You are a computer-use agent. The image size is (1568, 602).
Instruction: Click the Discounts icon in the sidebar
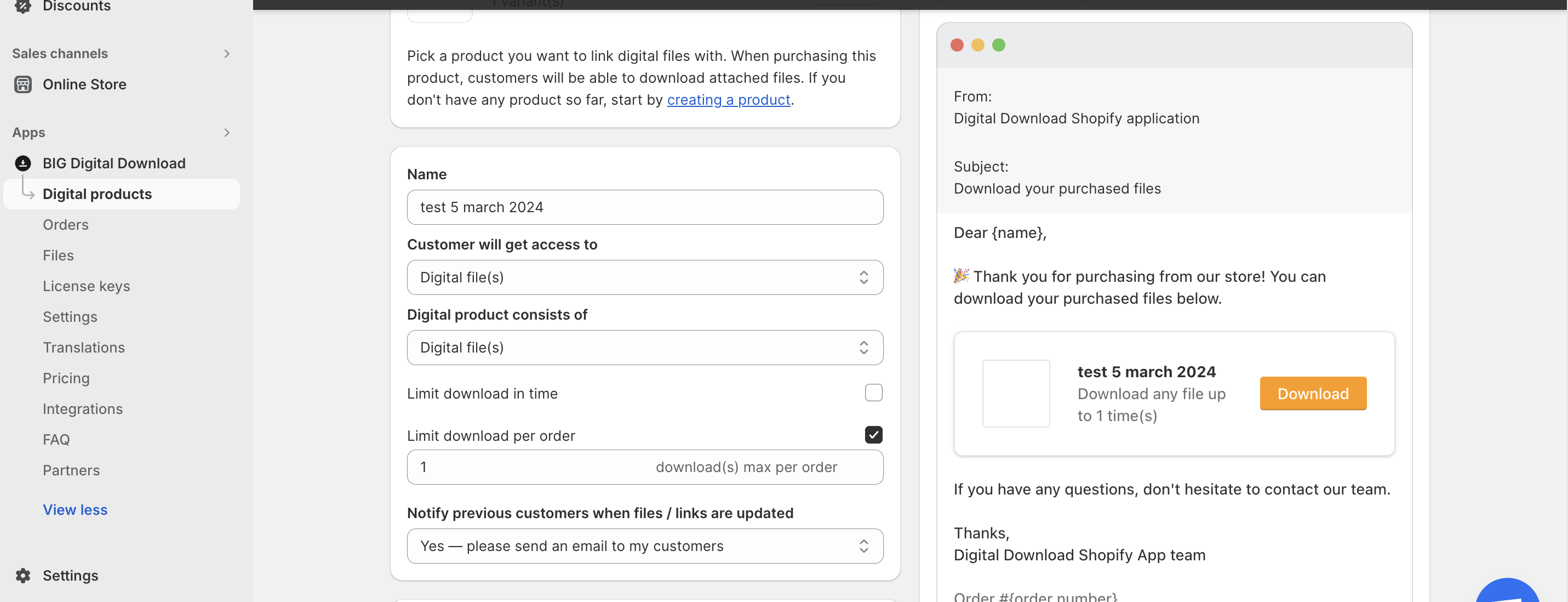(x=23, y=6)
